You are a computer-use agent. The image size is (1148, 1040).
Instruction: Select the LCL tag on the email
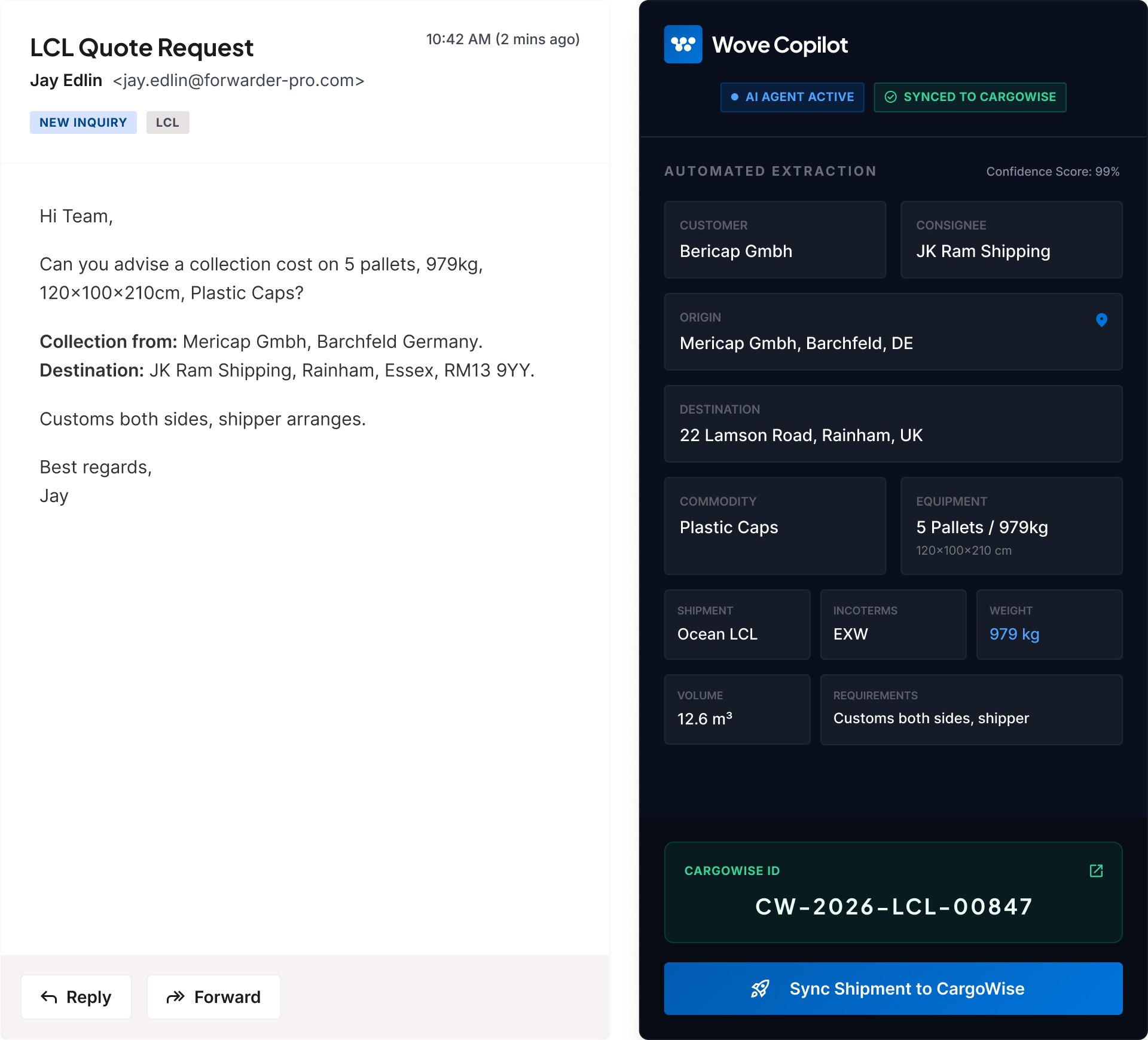[167, 122]
